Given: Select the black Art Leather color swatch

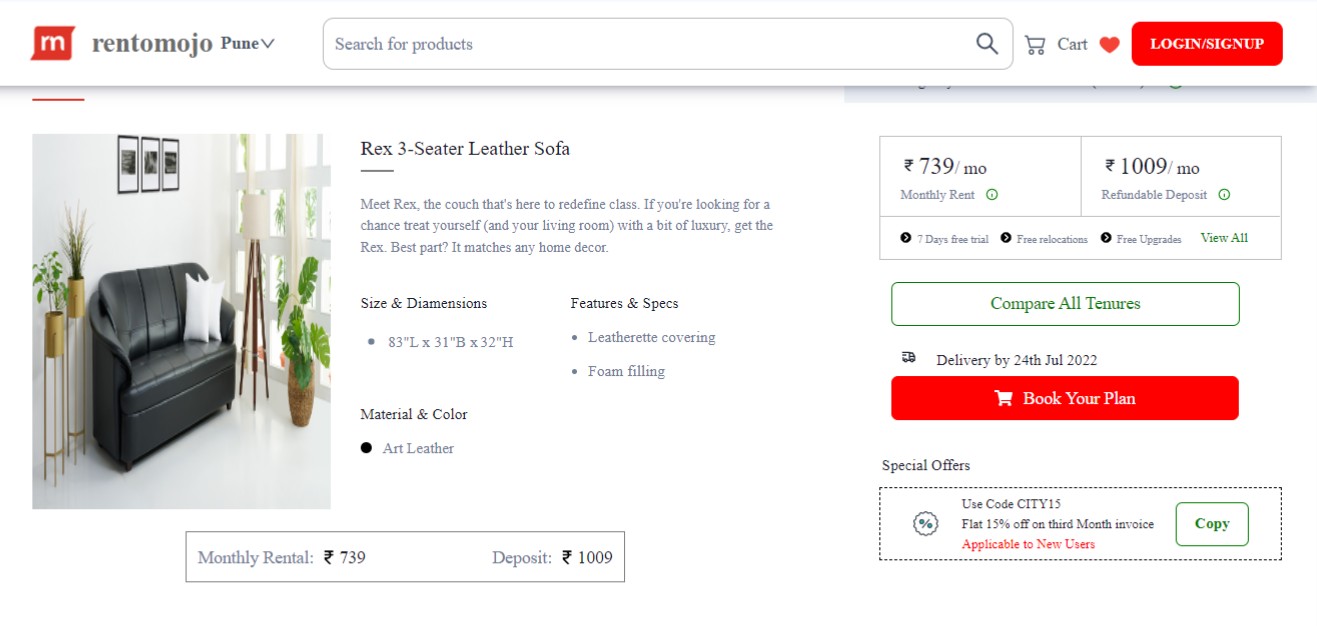Looking at the screenshot, I should (366, 448).
